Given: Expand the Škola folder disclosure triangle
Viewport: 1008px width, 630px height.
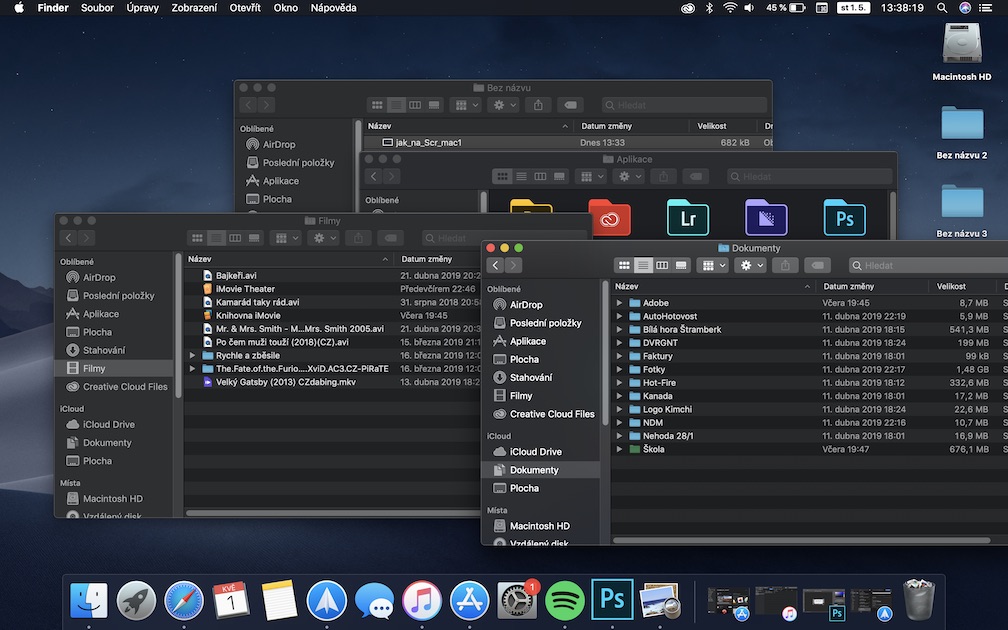Looking at the screenshot, I should [620, 450].
